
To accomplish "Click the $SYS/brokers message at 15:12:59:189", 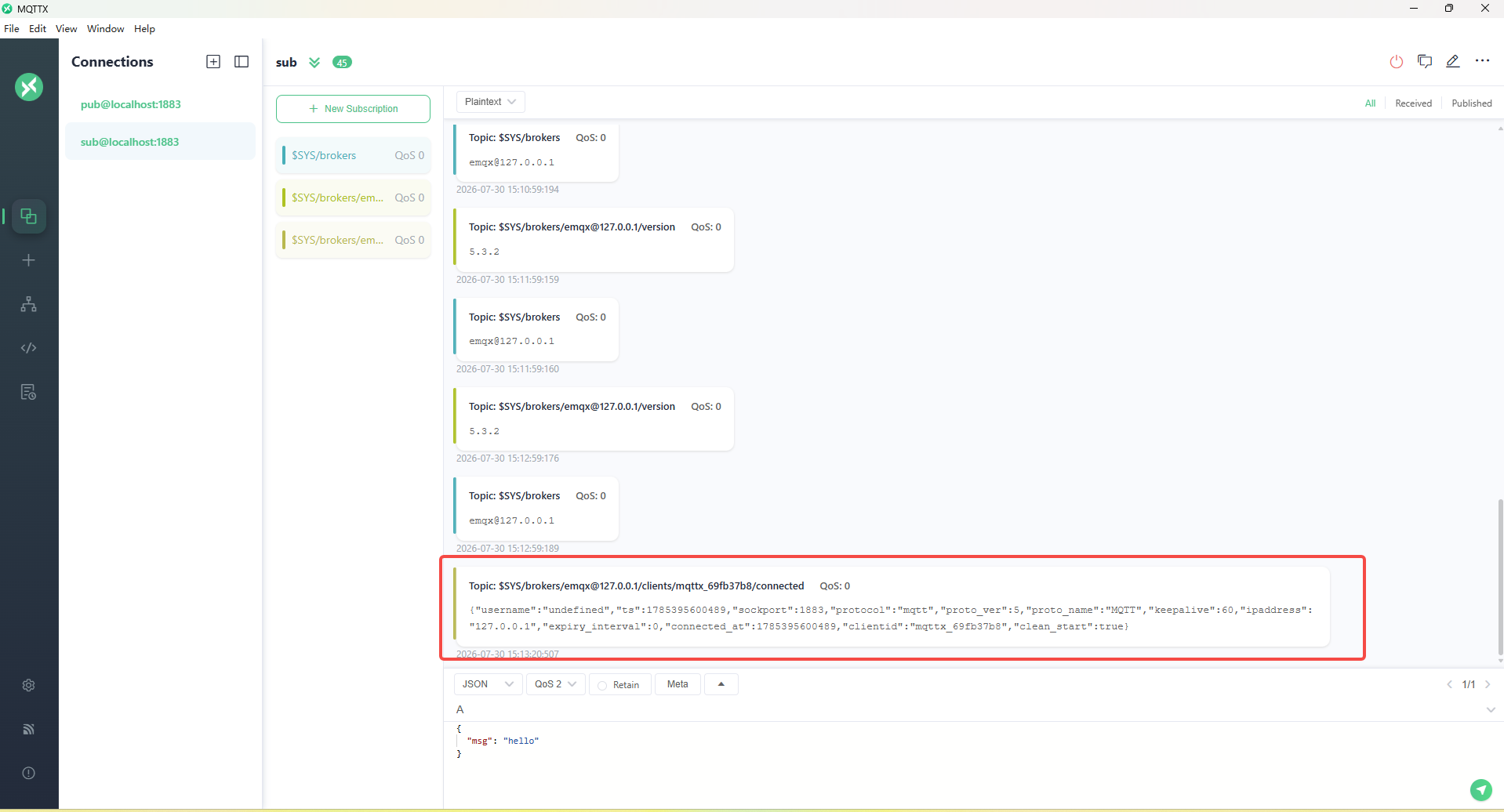I will (536, 509).
